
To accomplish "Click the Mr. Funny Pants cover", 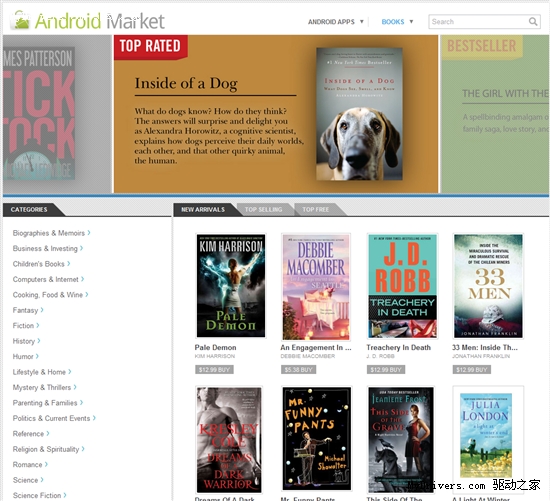I will 317,439.
